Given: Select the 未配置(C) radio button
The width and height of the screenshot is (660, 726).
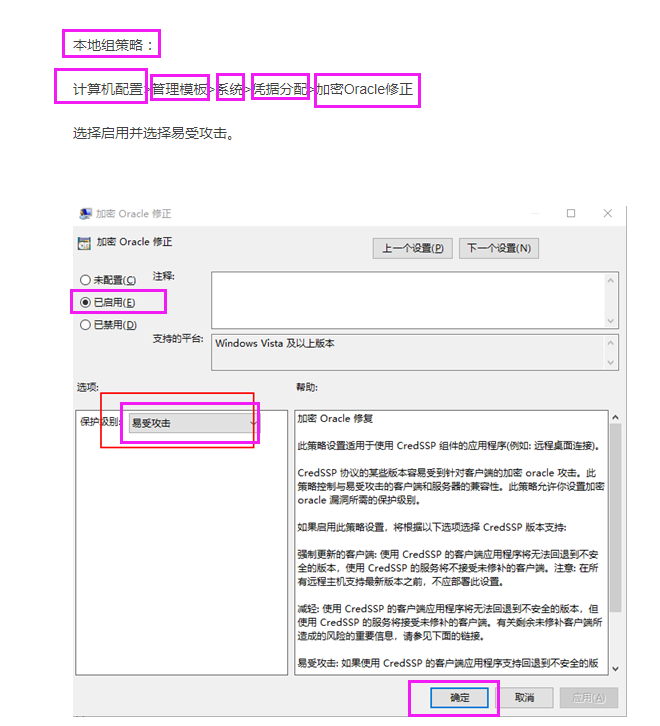Looking at the screenshot, I should pyautogui.click(x=85, y=280).
